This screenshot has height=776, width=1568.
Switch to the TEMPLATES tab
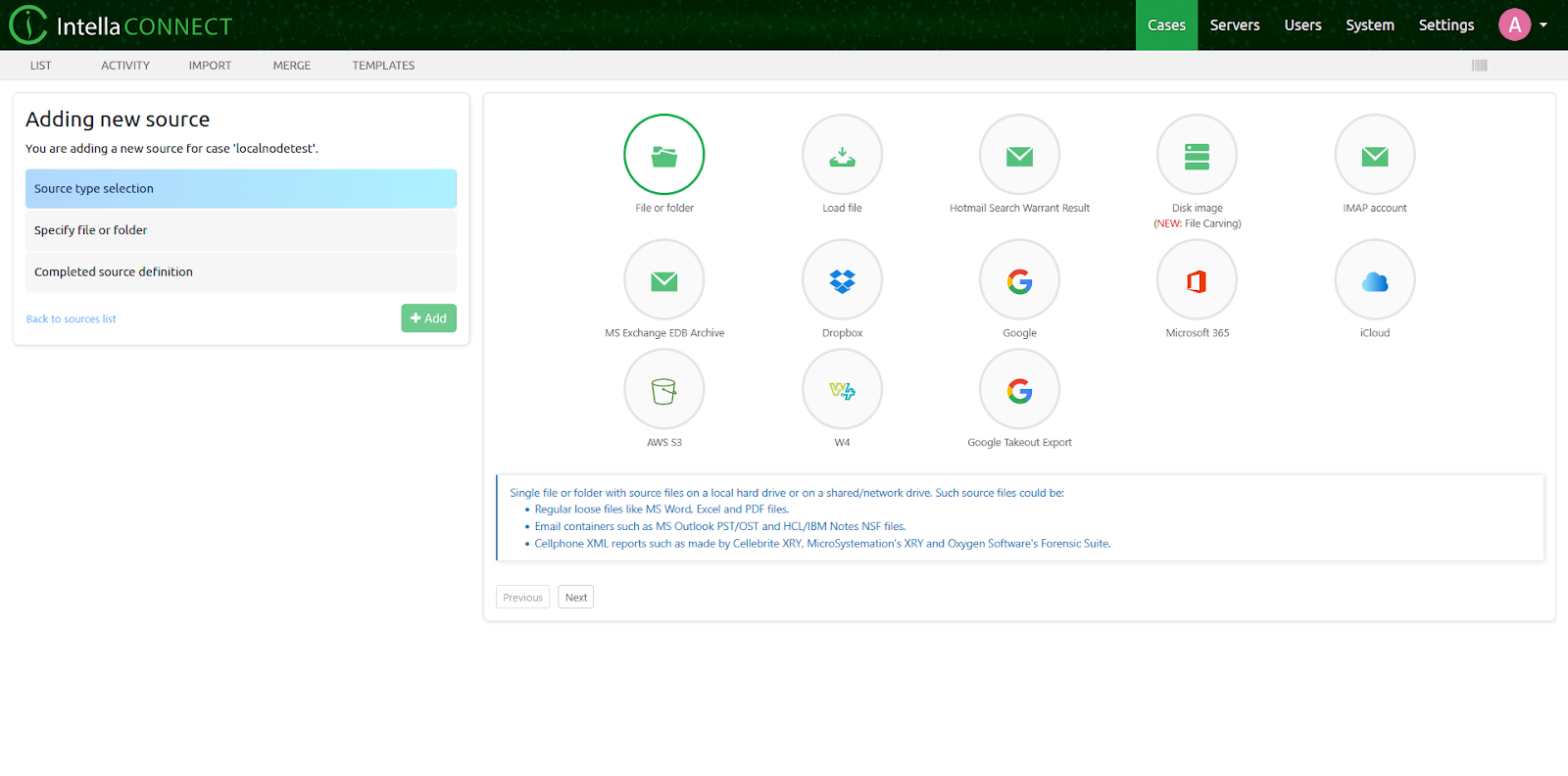tap(383, 66)
